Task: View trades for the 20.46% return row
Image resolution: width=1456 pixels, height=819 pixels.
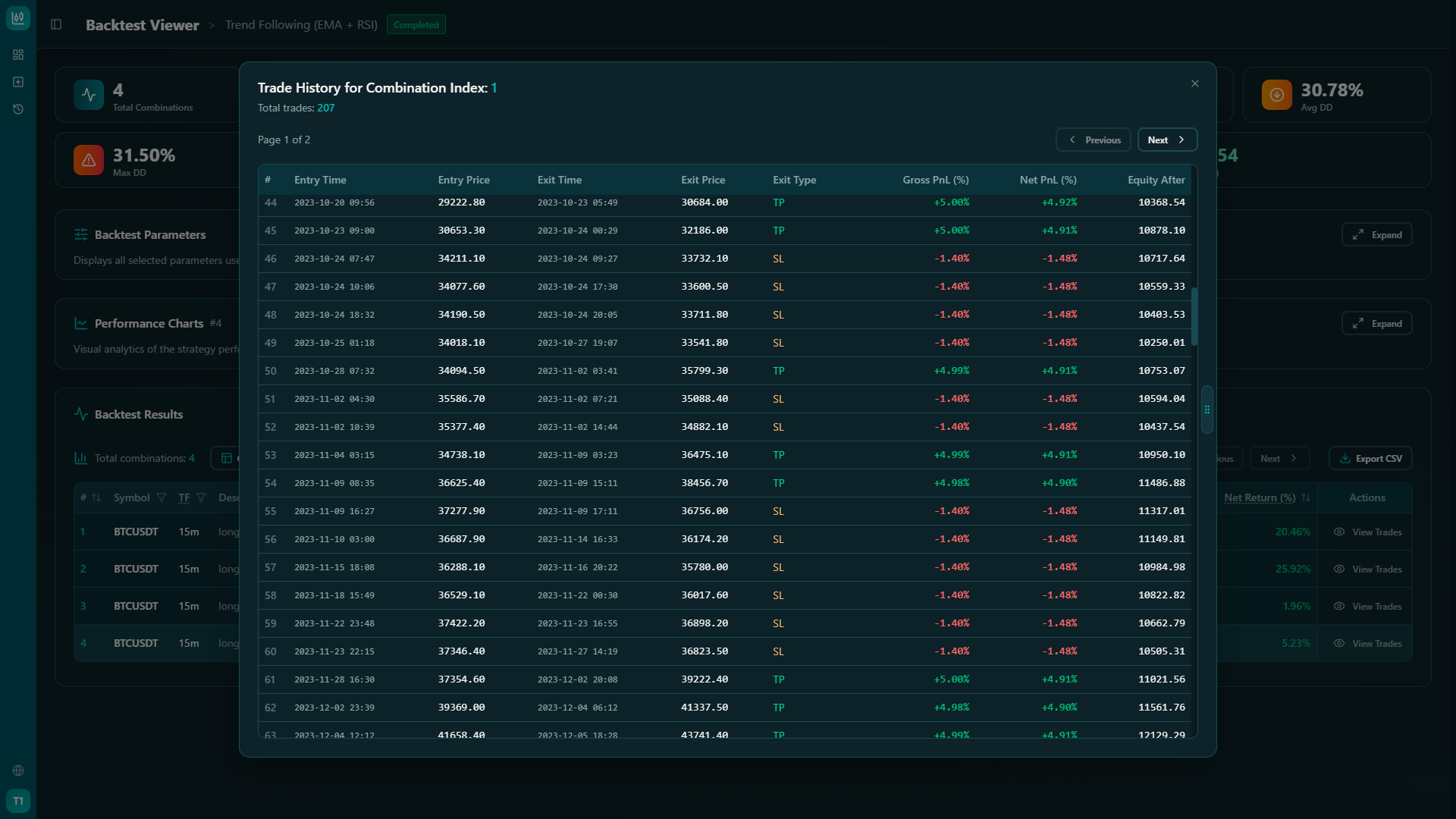Action: tap(1368, 532)
